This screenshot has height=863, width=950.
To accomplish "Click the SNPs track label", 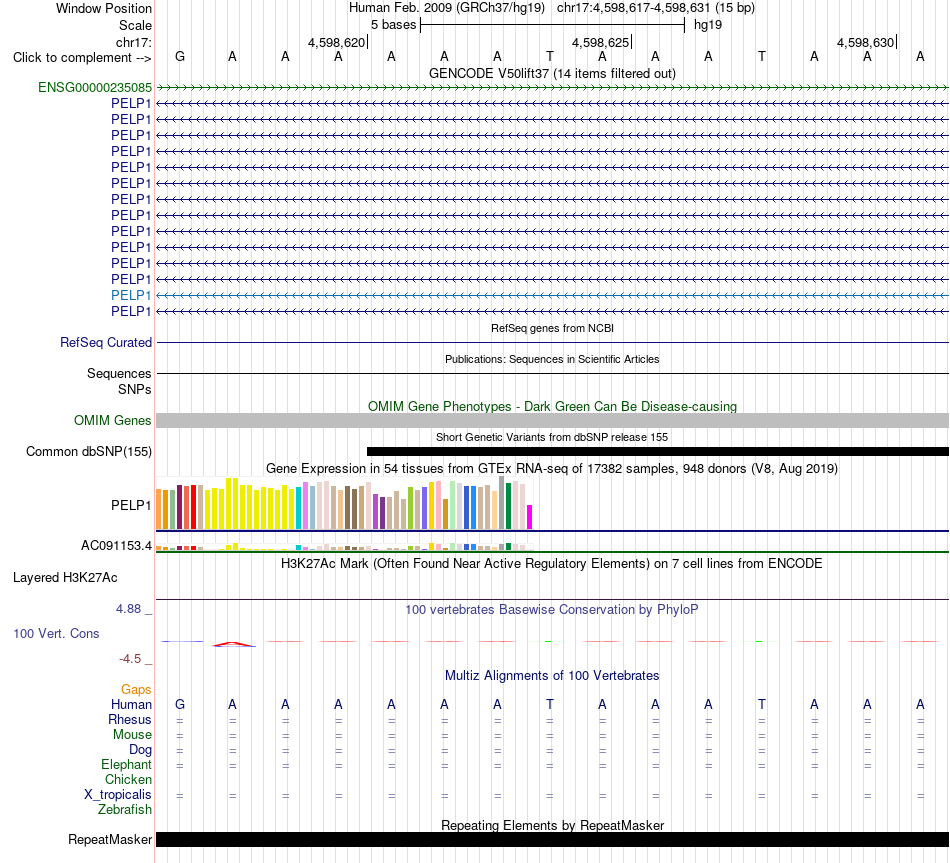I will point(135,389).
